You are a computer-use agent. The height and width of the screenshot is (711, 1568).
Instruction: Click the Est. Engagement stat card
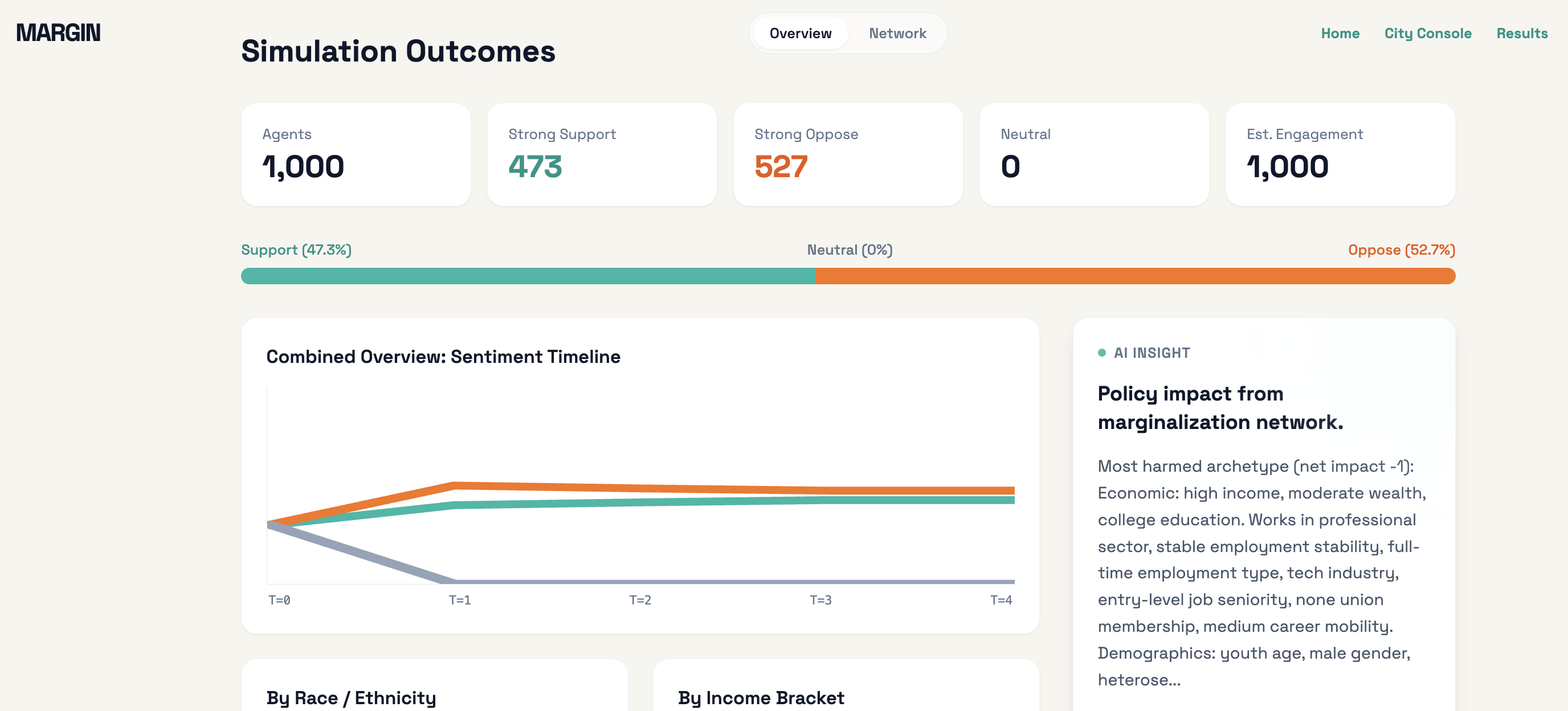(x=1340, y=154)
